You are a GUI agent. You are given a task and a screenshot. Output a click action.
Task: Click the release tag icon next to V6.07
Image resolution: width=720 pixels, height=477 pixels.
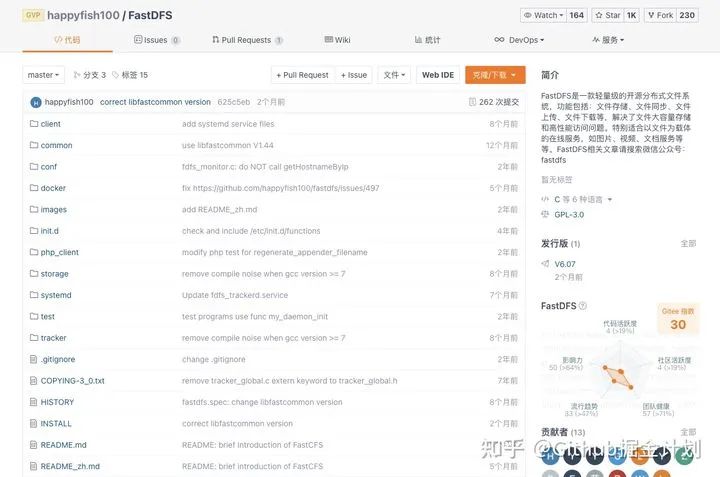tap(545, 264)
